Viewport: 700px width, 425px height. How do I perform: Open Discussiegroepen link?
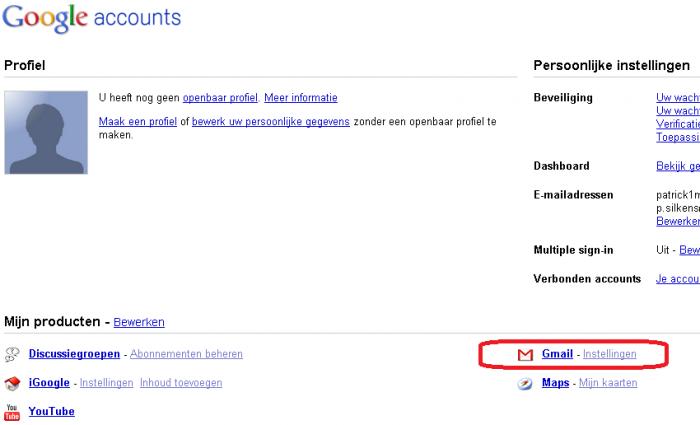[x=75, y=354]
